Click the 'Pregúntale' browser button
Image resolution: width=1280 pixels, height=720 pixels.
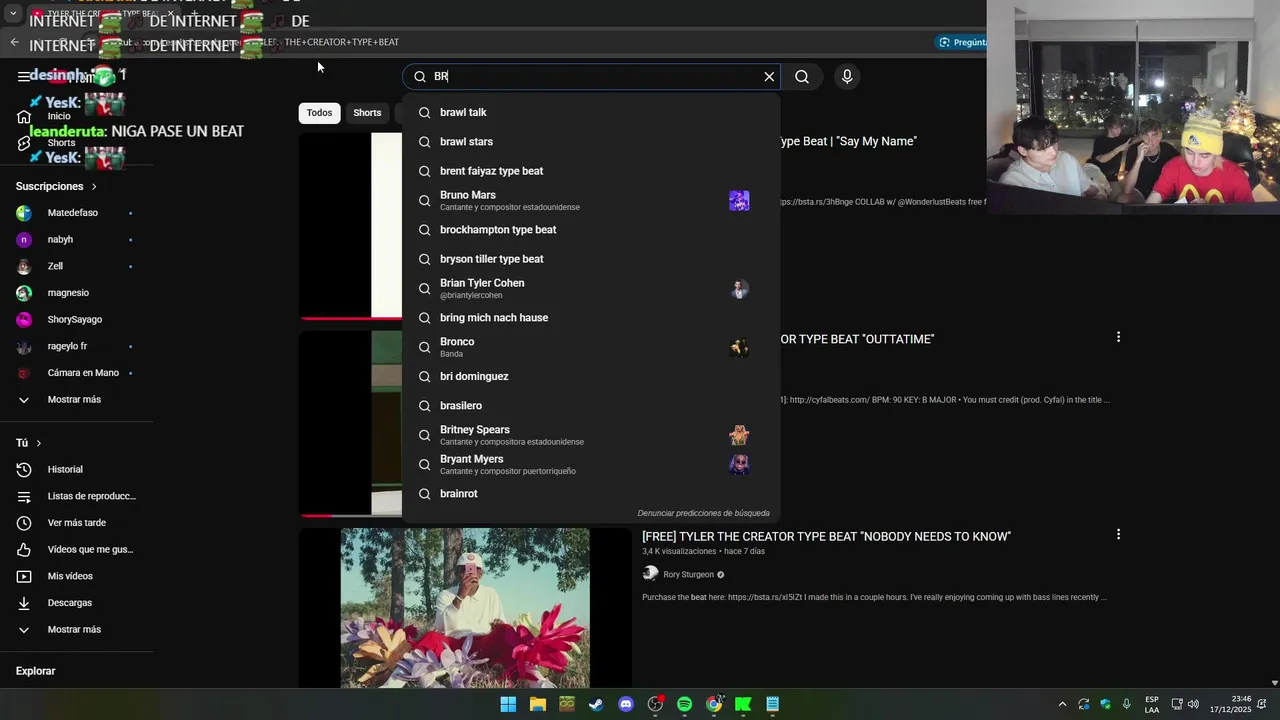click(x=961, y=42)
